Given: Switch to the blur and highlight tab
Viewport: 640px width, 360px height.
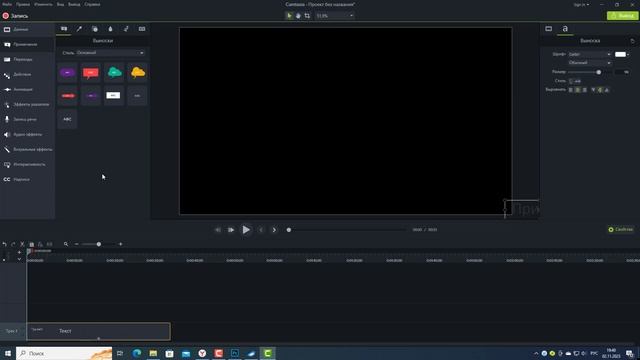Looking at the screenshot, I should tap(110, 29).
